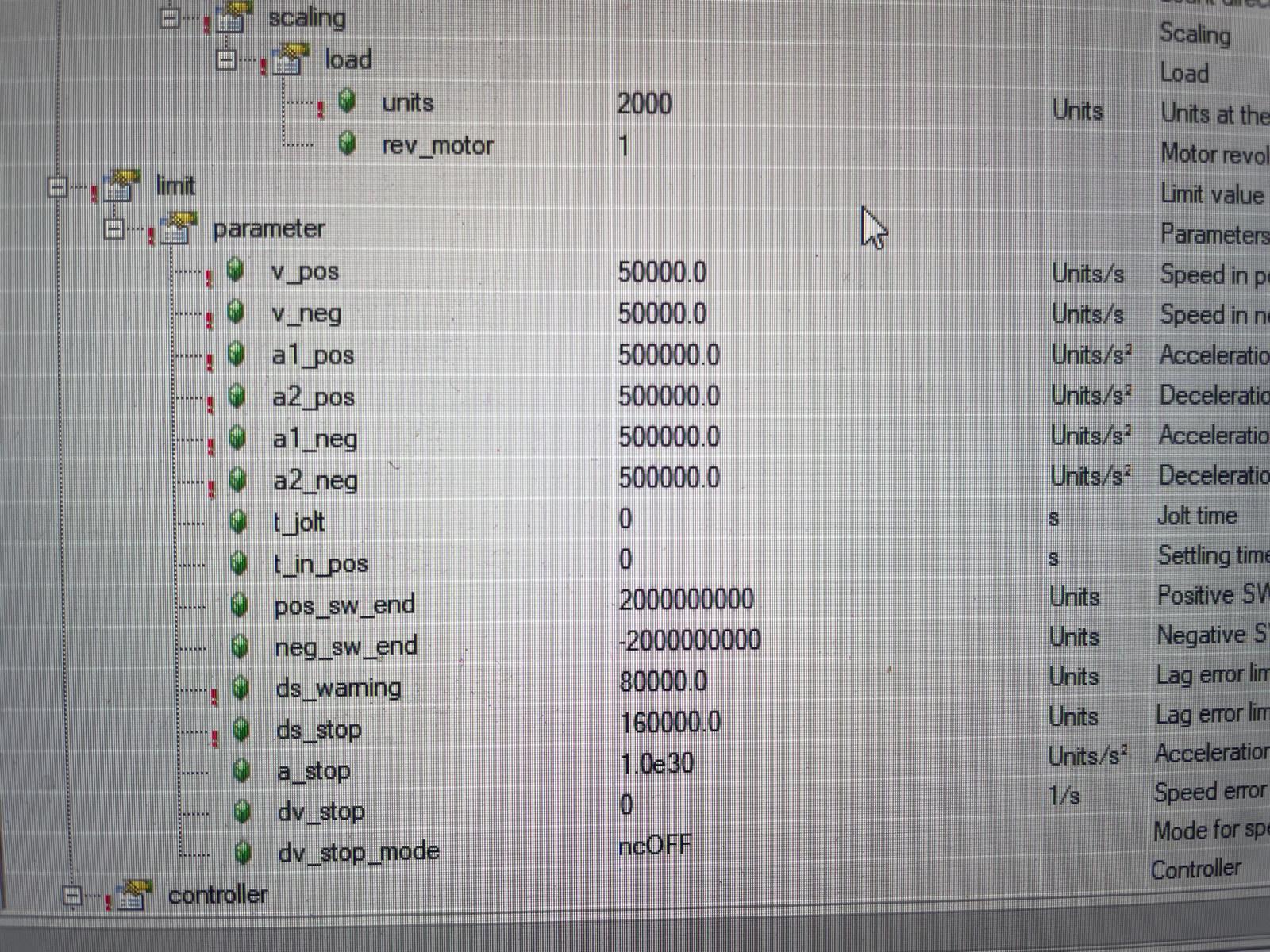
Task: Click the t_jolt value 0
Action: coord(625,519)
